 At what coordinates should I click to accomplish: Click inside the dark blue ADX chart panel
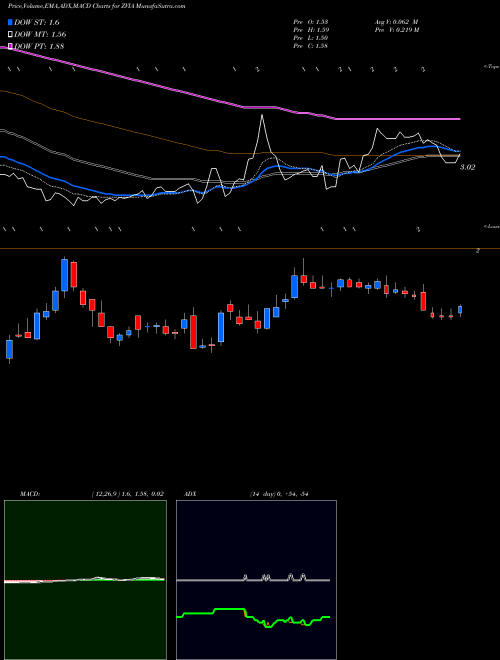point(256,580)
